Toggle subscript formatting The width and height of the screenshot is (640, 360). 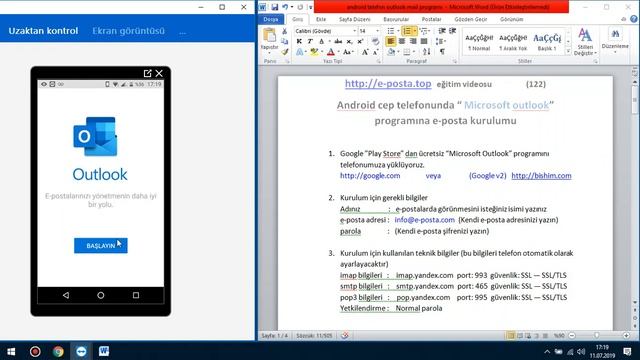349,41
